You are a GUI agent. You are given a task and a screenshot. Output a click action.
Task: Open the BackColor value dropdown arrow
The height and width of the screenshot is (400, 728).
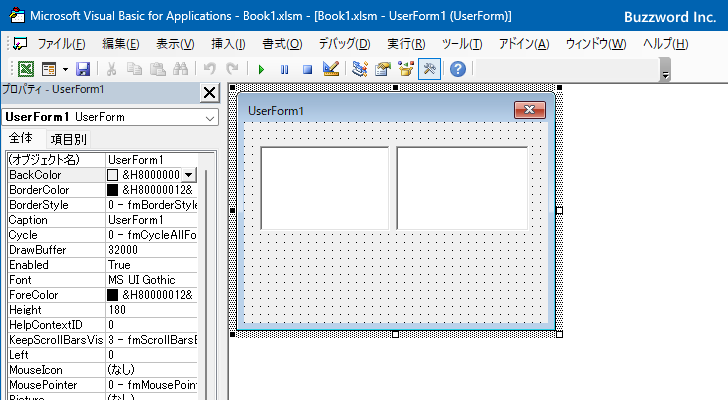[188, 175]
